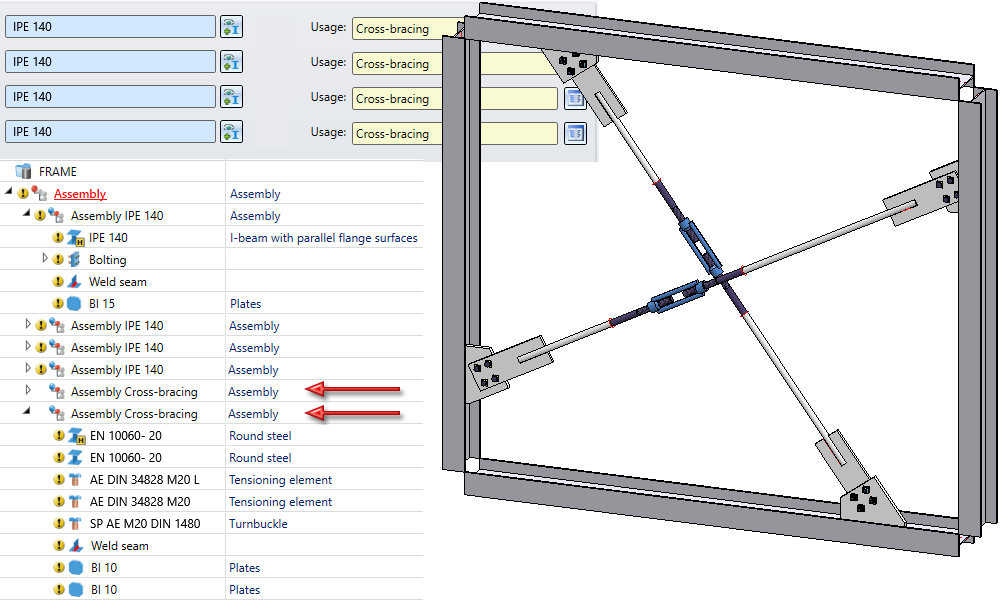
Task: Click assembly icon of collapsed Assembly Cross-bracing row
Action: coord(57,391)
